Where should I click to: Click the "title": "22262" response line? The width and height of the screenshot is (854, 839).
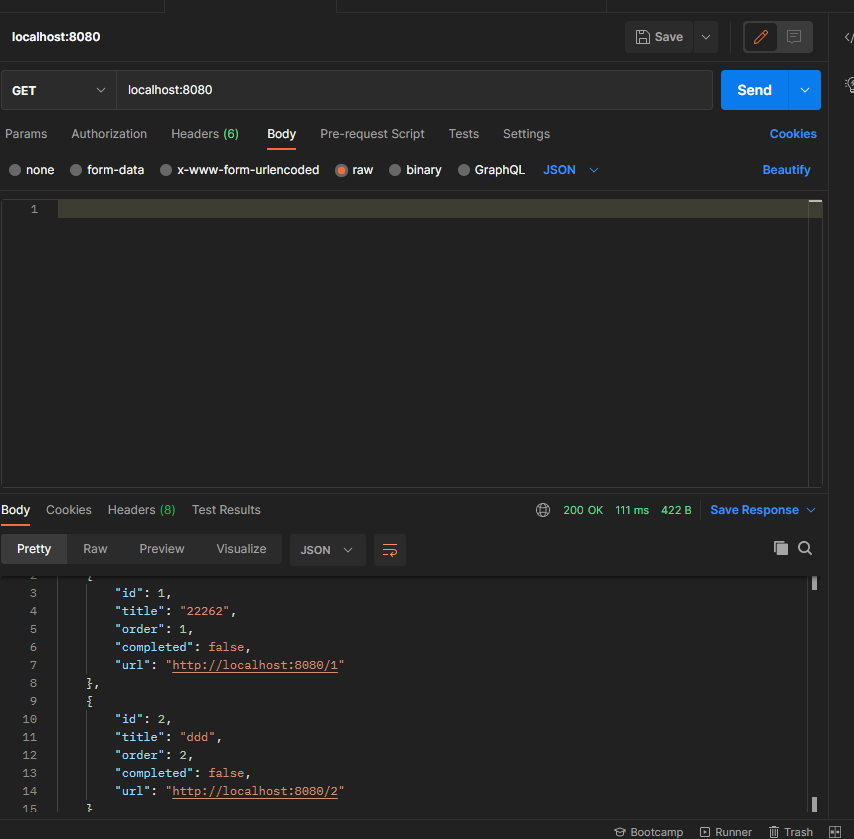[175, 611]
